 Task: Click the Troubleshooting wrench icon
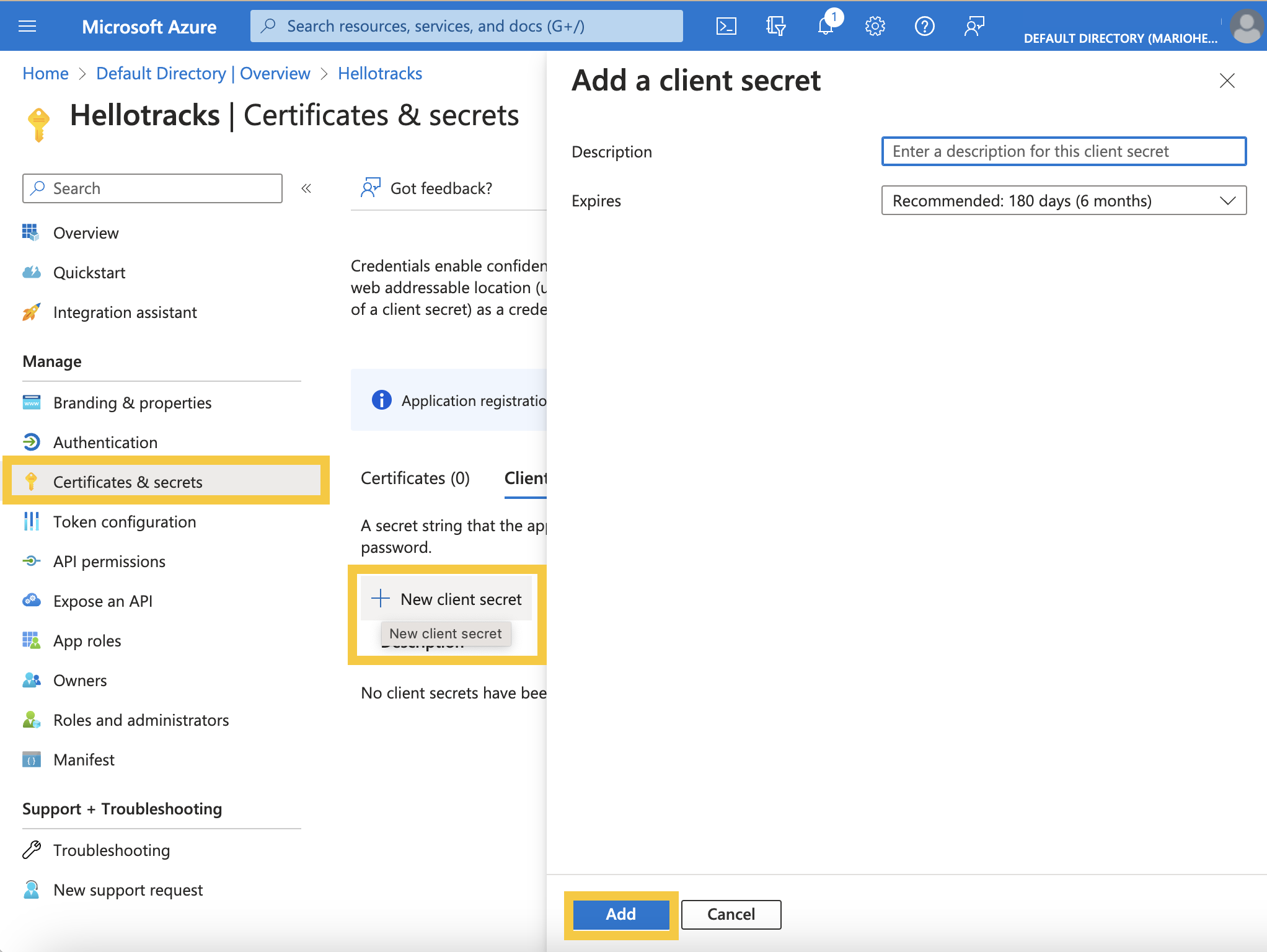(31, 850)
